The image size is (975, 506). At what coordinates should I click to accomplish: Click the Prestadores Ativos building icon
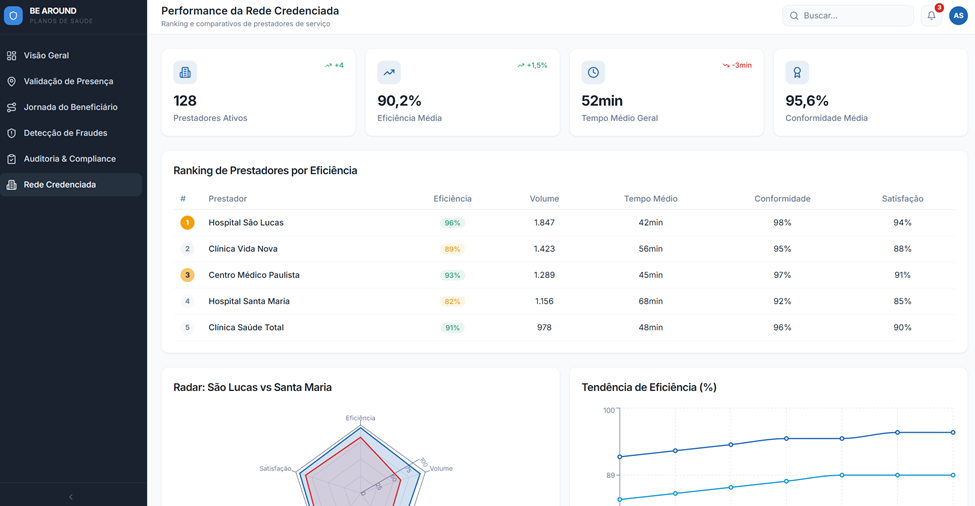185,73
